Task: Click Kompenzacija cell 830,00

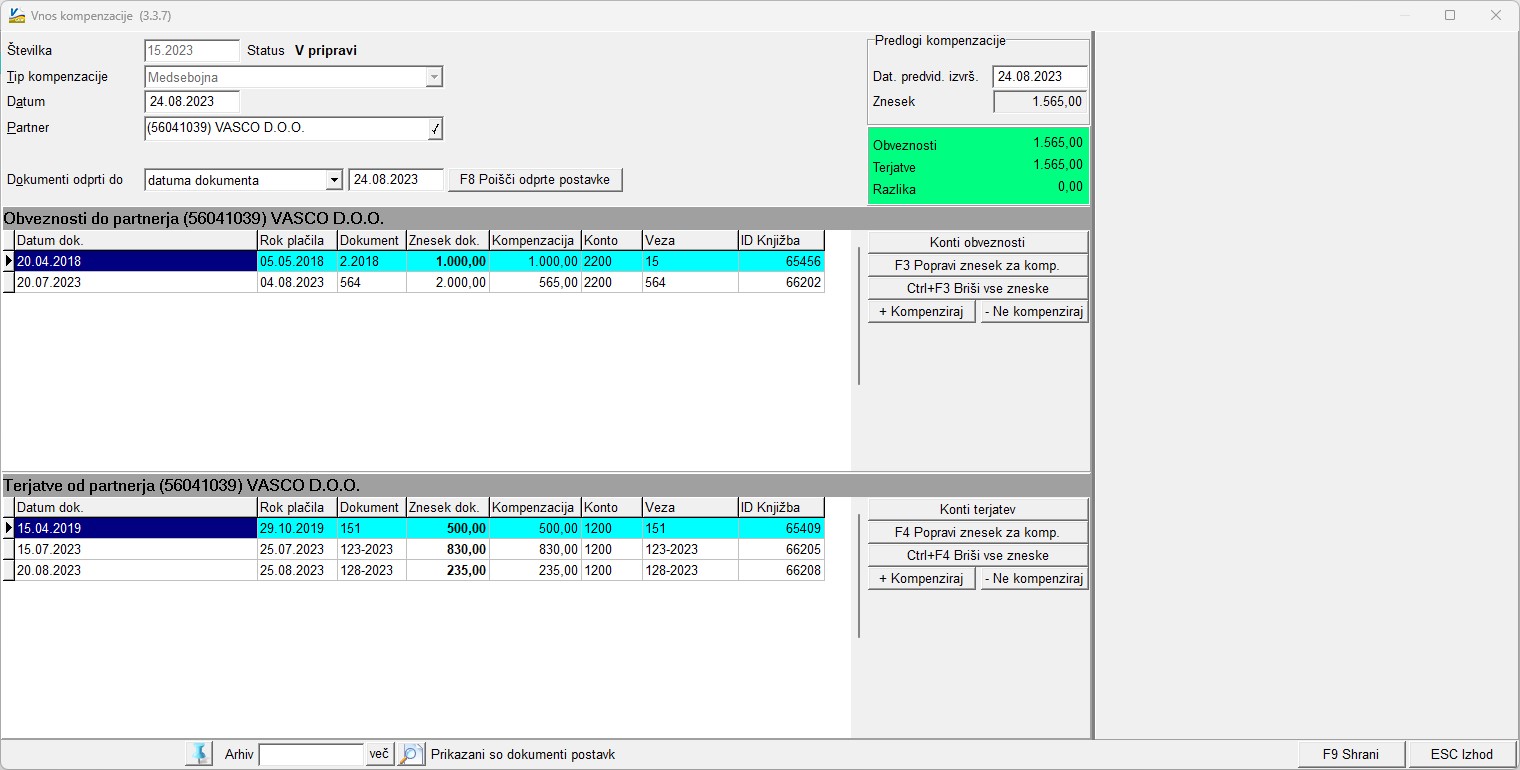Action: [x=535, y=549]
